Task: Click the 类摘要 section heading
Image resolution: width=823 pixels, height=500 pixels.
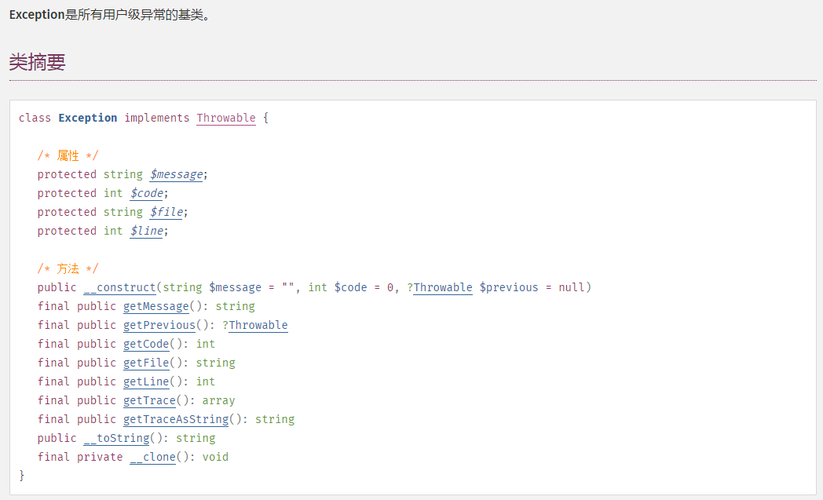Action: pyautogui.click(x=37, y=62)
